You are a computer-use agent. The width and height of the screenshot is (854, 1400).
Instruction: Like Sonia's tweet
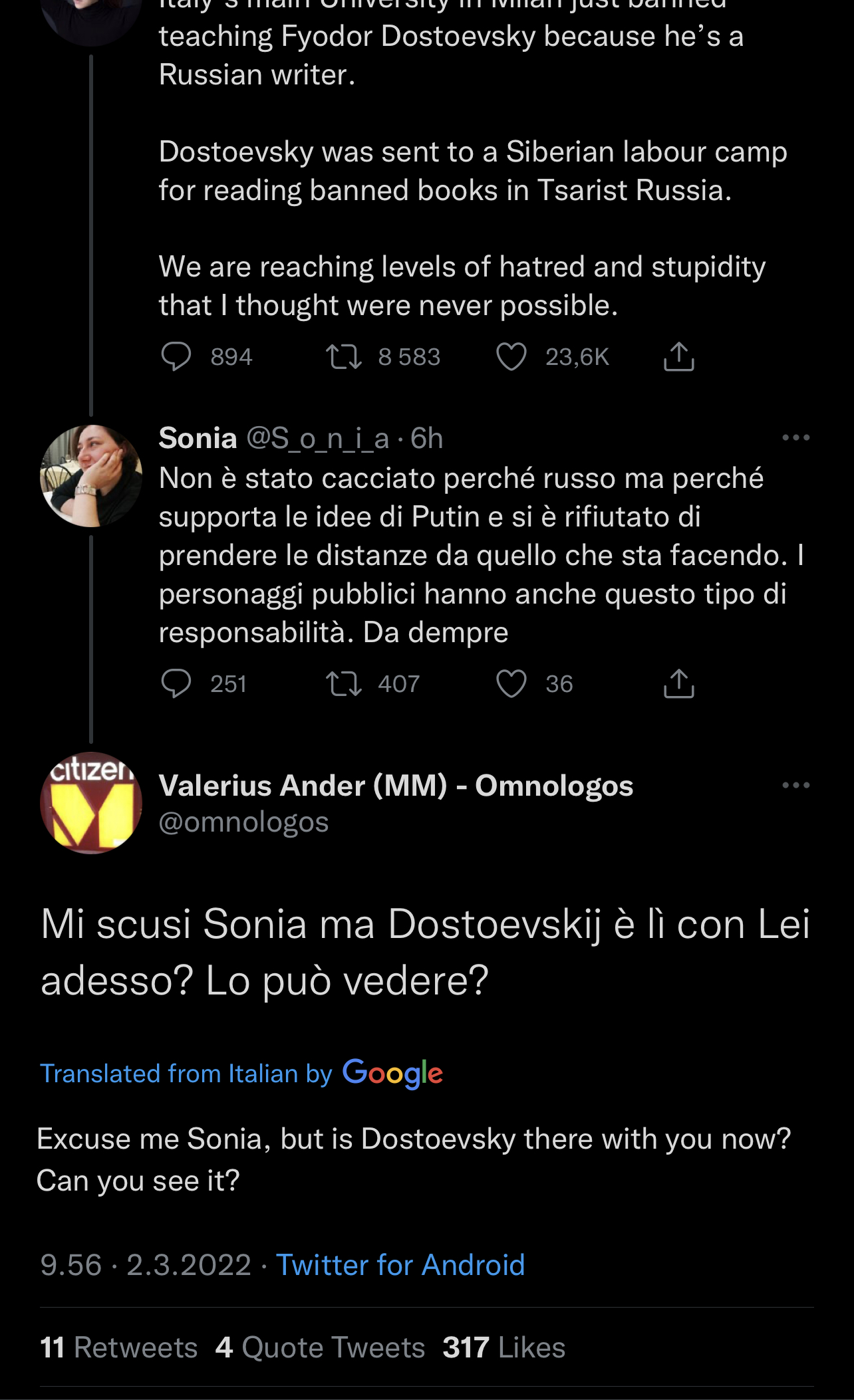pos(511,683)
